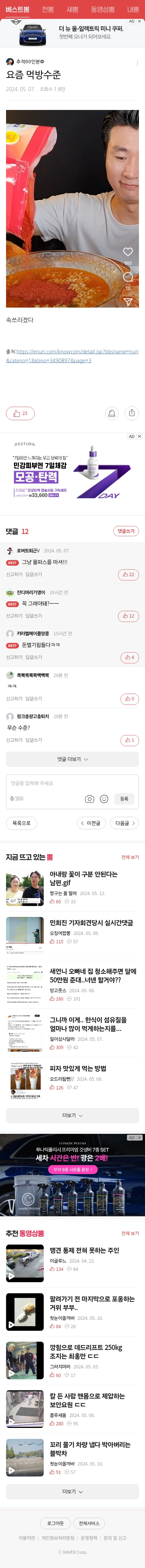Image resolution: width=145 pixels, height=1568 pixels.
Task: Open the three-dot post options menu
Action: pos(137,63)
